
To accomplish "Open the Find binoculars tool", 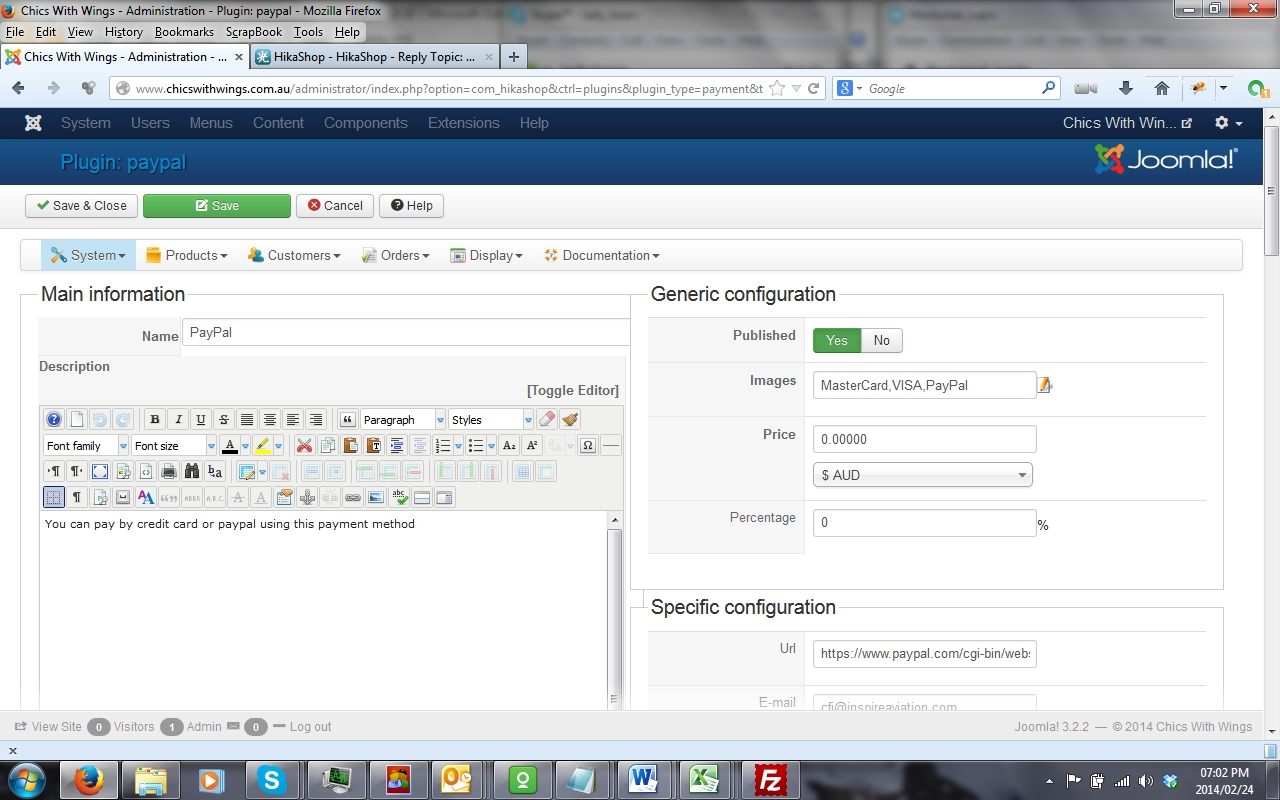I will pyautogui.click(x=192, y=472).
